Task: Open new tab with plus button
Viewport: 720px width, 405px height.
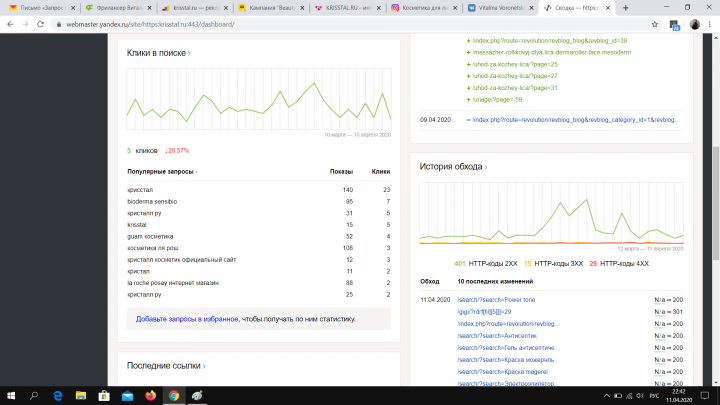Action: click(x=625, y=8)
